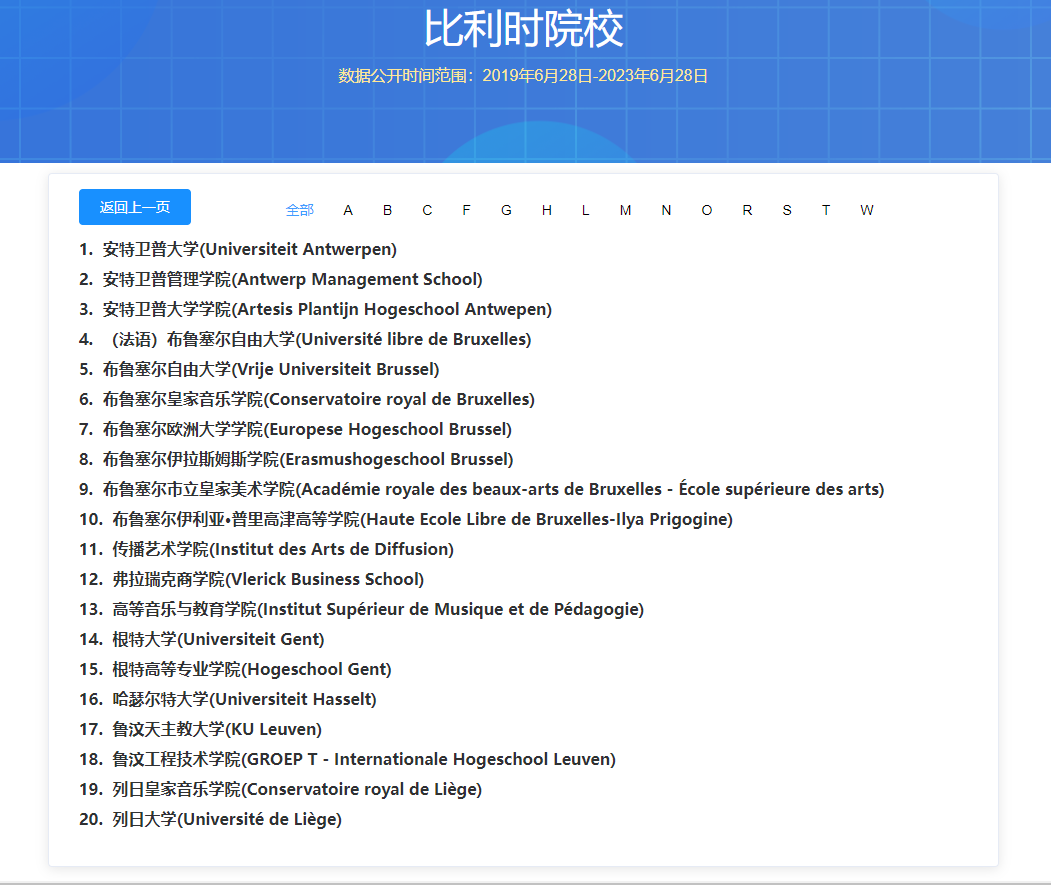Select Institut Supérieur de Musique et de Pédagogie
The image size is (1051, 885).
tap(361, 609)
